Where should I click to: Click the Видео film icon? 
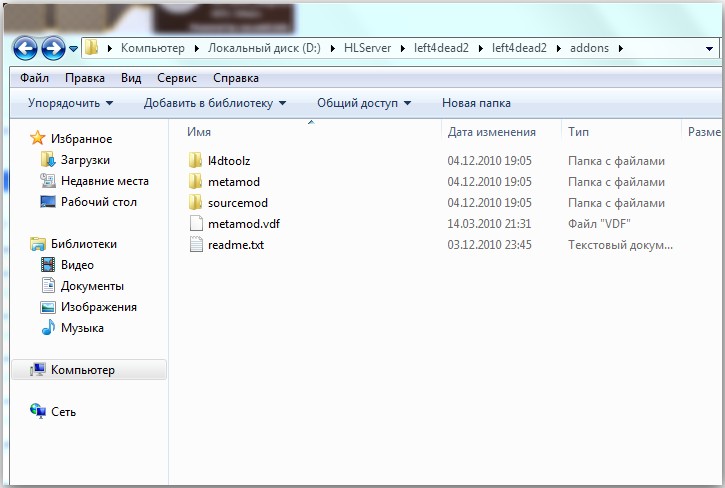[x=48, y=265]
